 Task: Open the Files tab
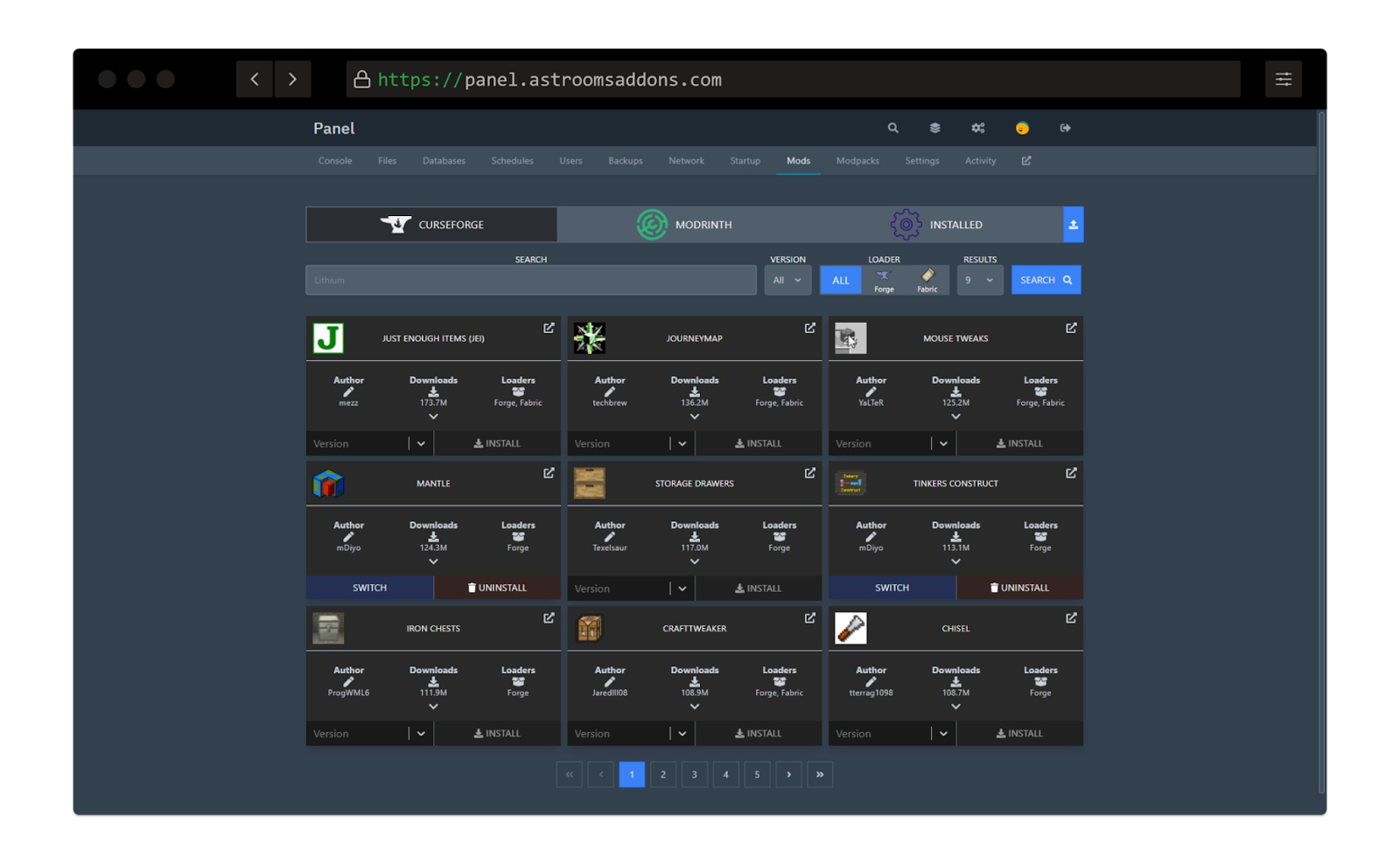click(x=387, y=161)
